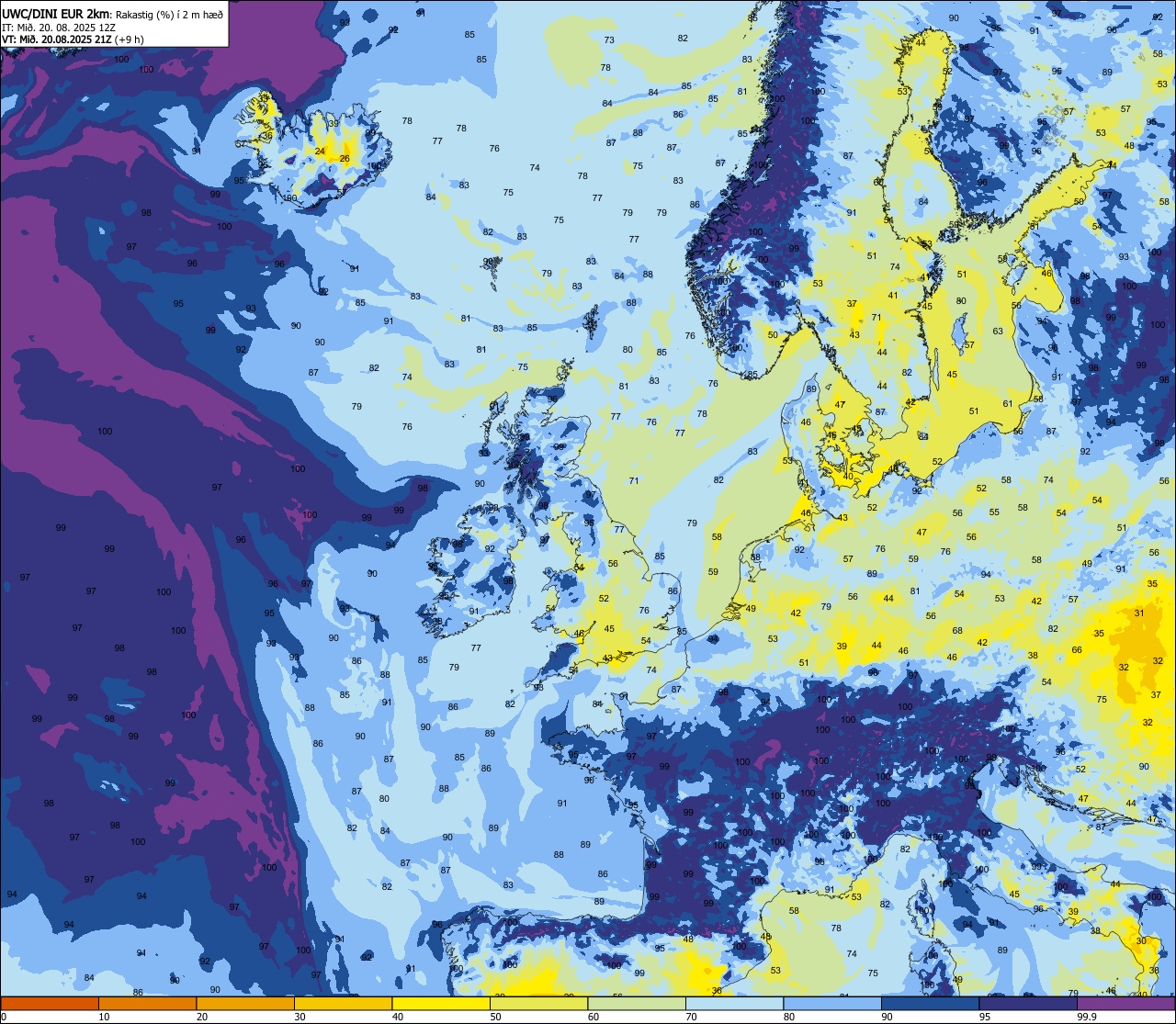Click the humidity value 66 in eastern Europe
The image size is (1176, 1024).
pos(1077,650)
